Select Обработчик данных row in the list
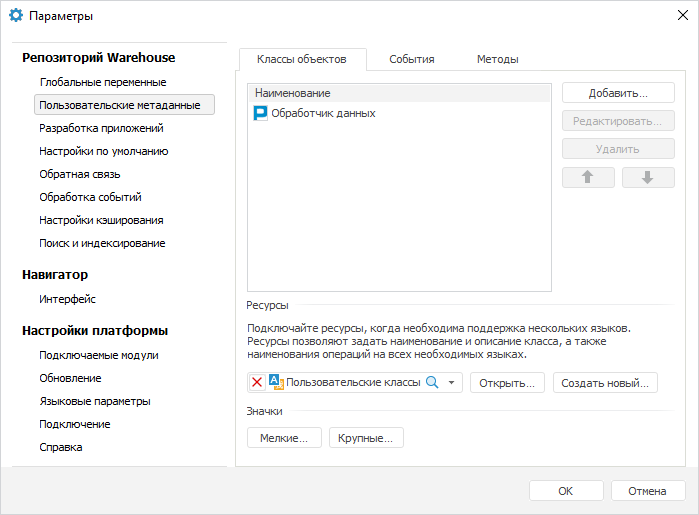 coord(323,114)
